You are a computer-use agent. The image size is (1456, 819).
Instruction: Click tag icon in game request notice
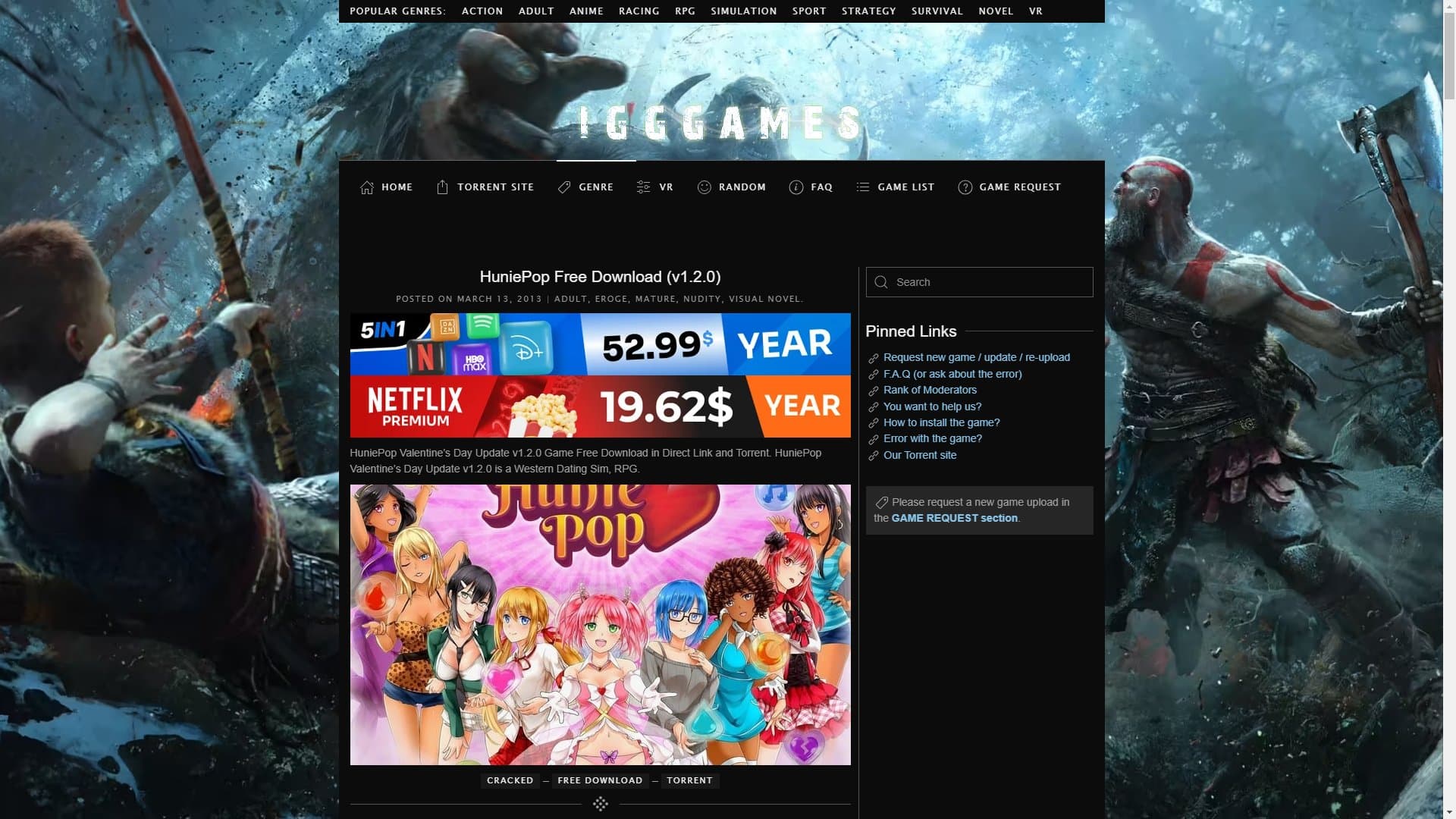click(x=881, y=503)
